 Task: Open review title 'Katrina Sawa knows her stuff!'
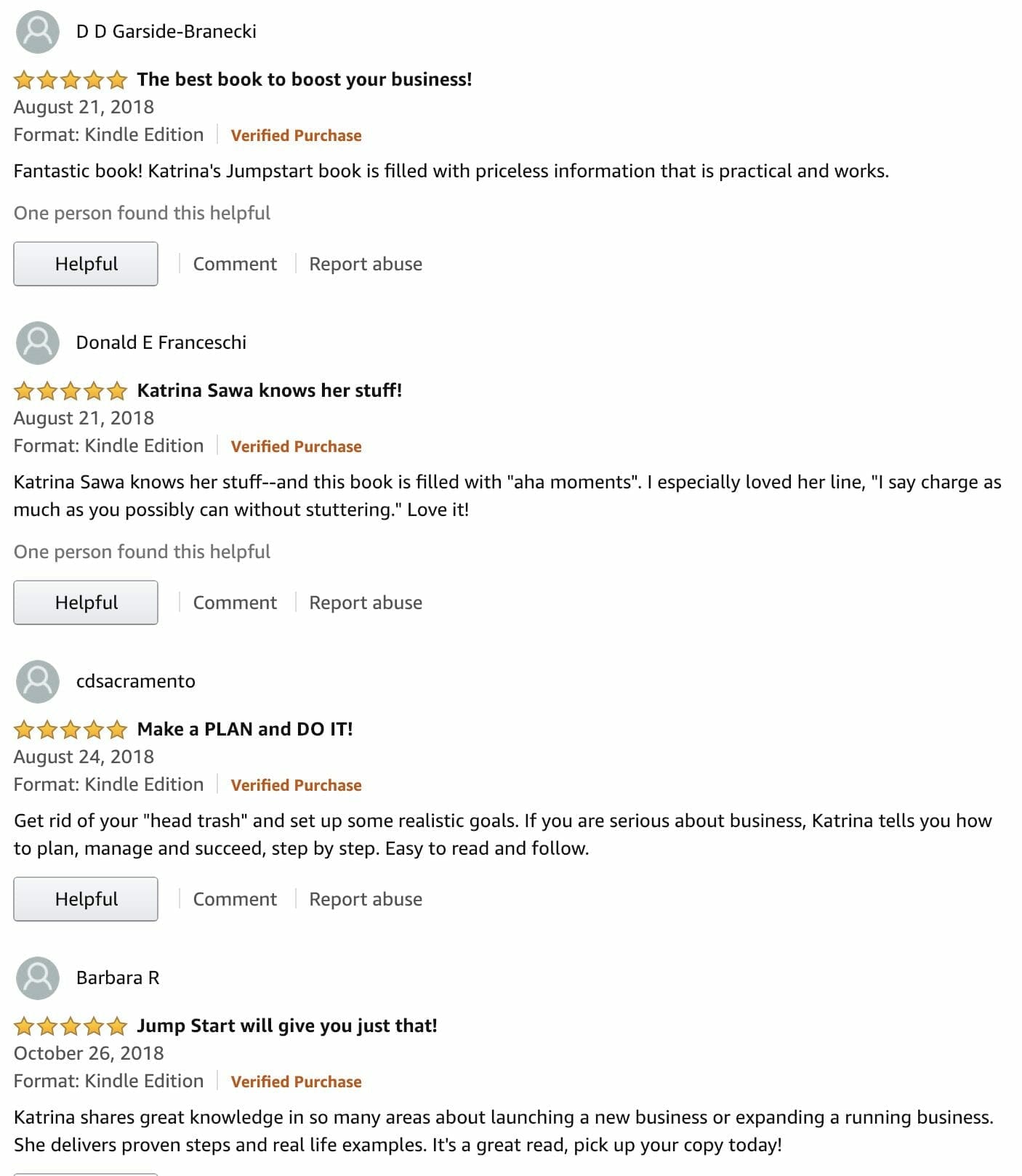pos(270,390)
